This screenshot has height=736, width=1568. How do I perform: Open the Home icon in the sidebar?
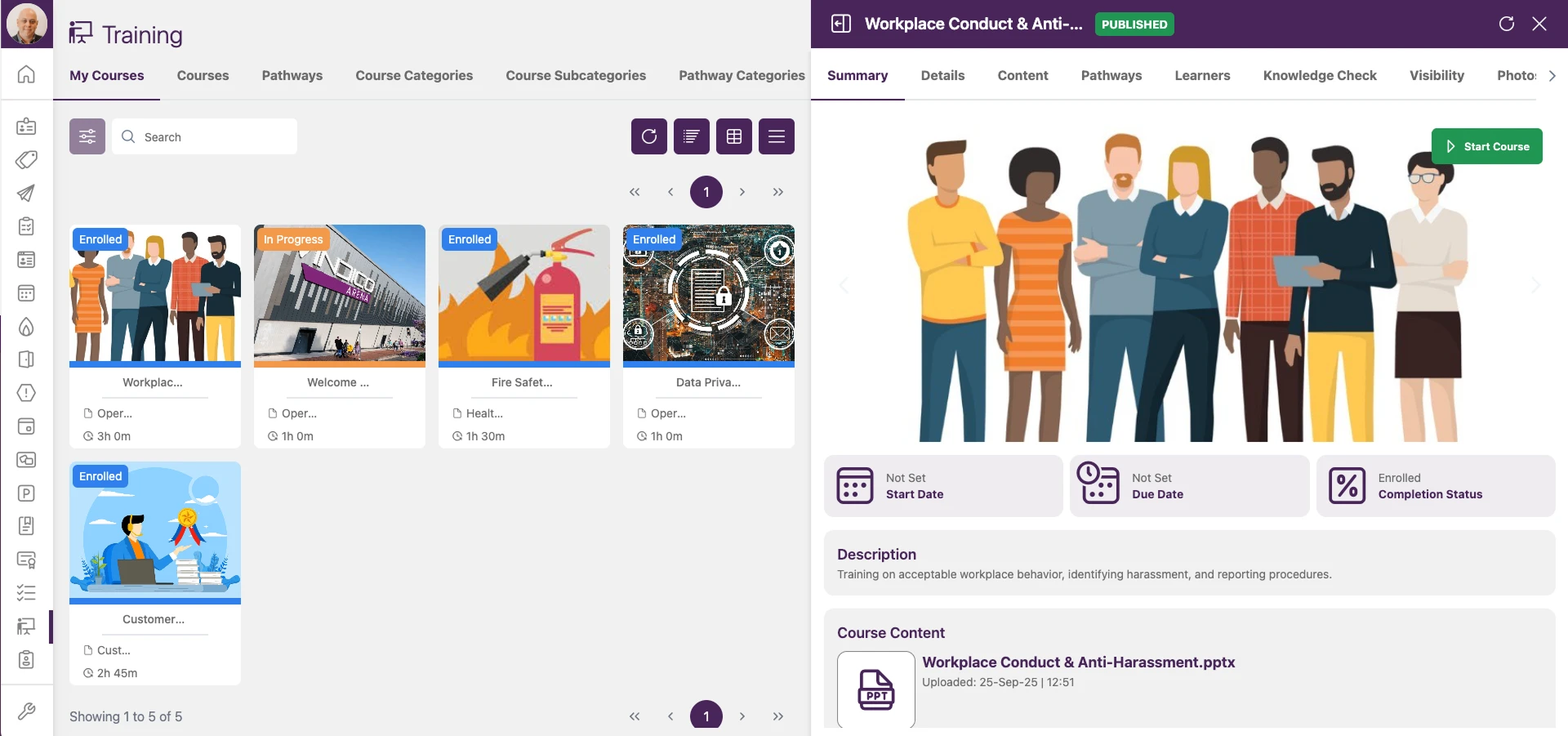[x=26, y=74]
